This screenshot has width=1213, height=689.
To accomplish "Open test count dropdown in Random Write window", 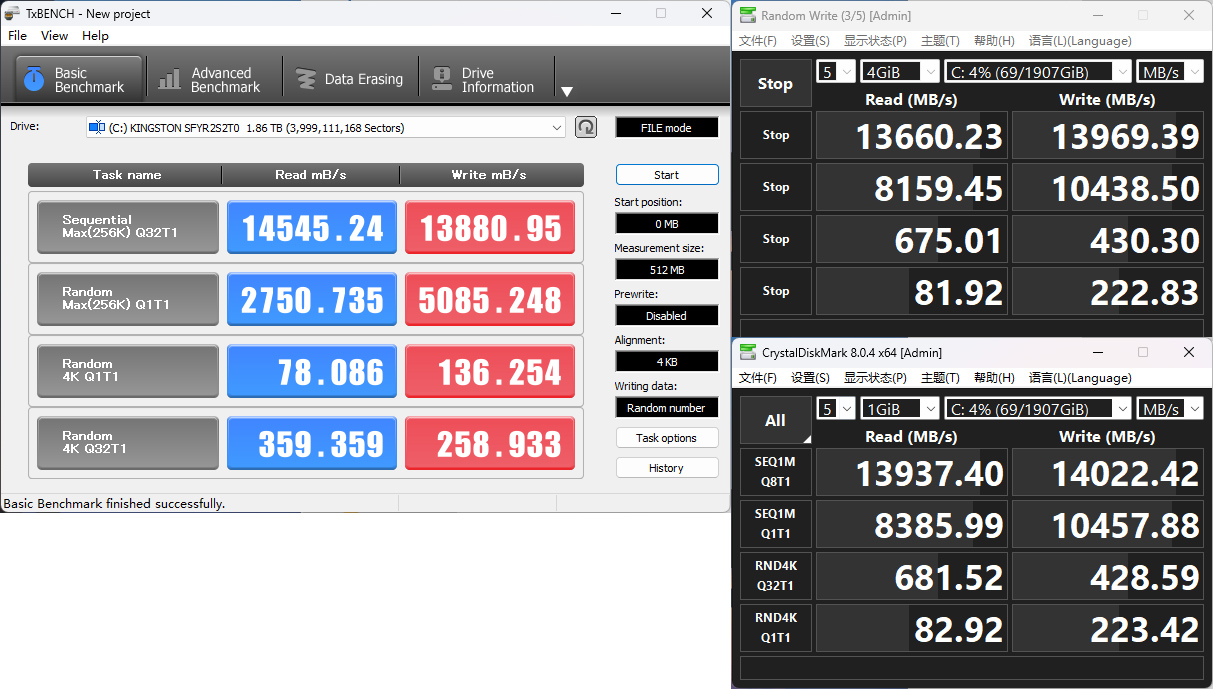I will (x=837, y=71).
